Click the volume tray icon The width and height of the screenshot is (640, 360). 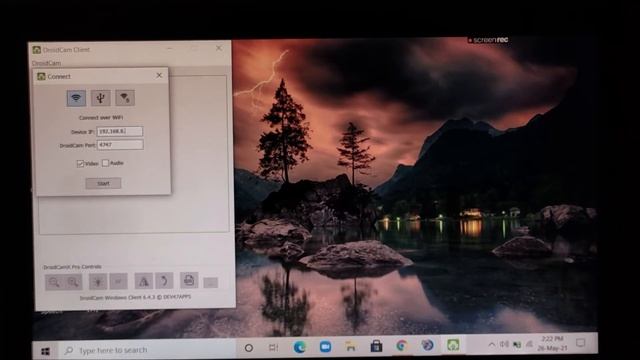click(504, 344)
